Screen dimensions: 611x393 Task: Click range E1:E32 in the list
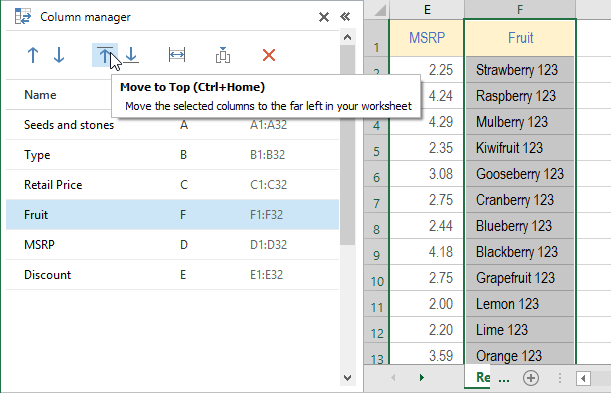[x=267, y=275]
